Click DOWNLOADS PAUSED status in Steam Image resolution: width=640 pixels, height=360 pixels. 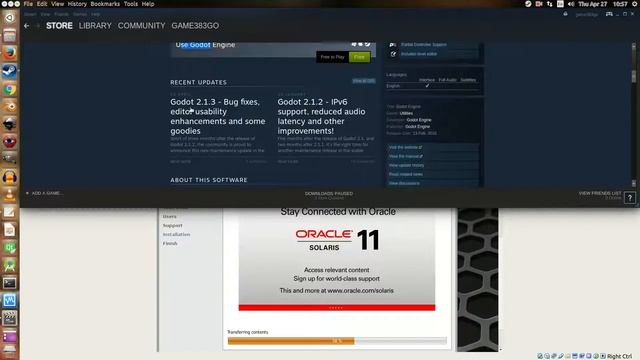[x=329, y=193]
